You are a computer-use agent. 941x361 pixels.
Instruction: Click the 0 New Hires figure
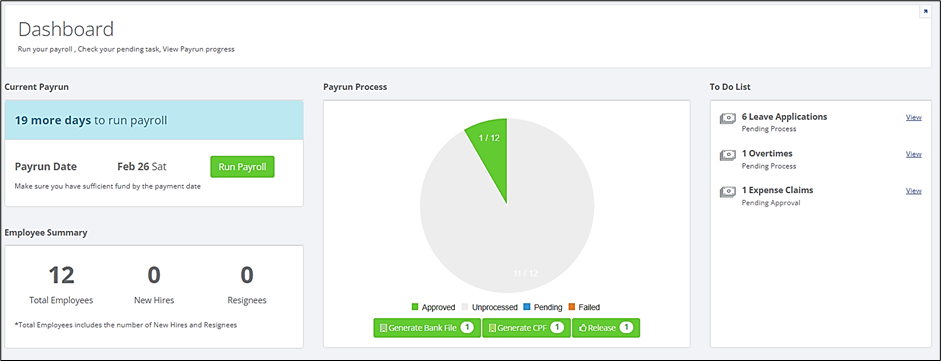[x=154, y=275]
